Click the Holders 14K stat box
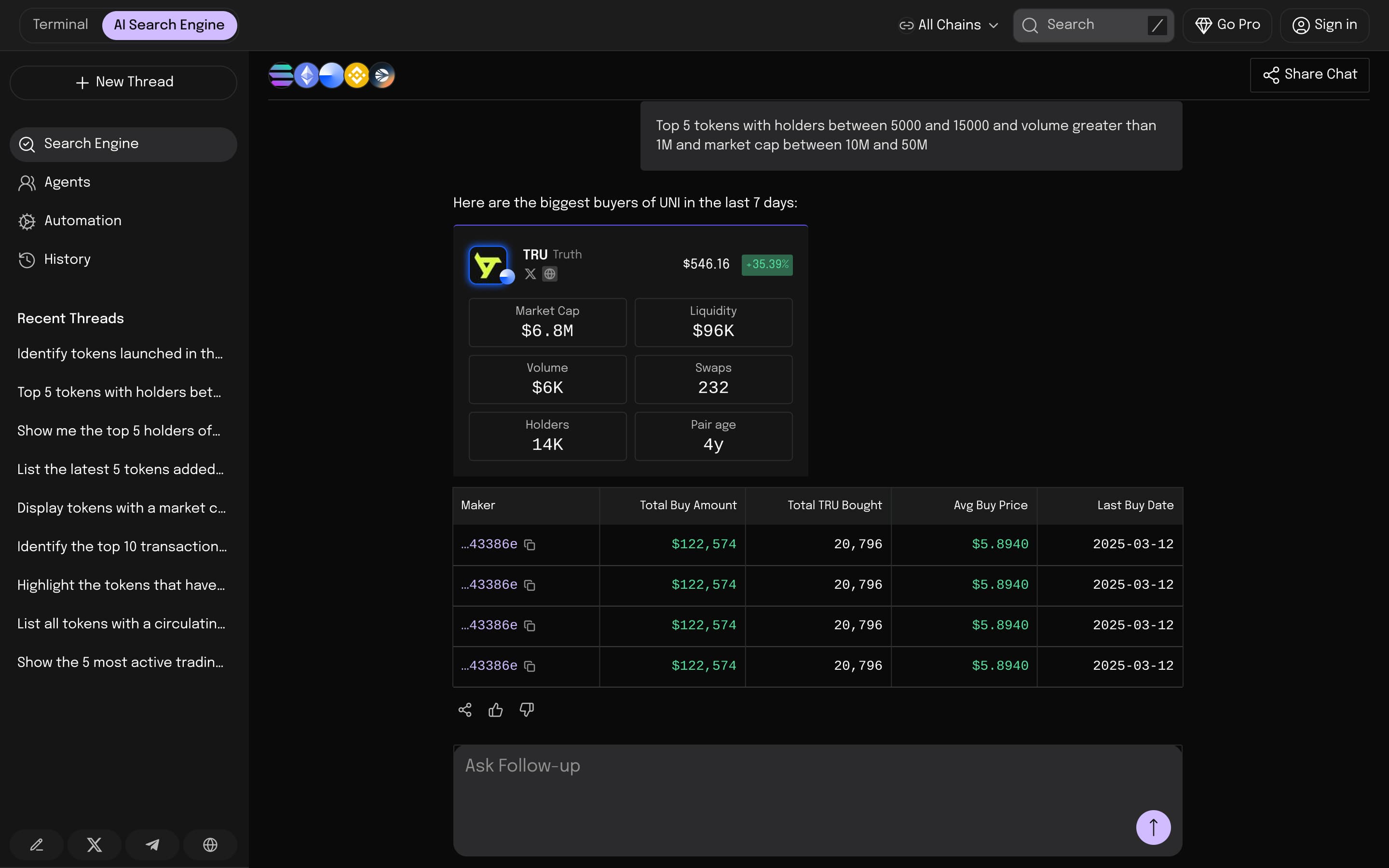 [x=547, y=436]
